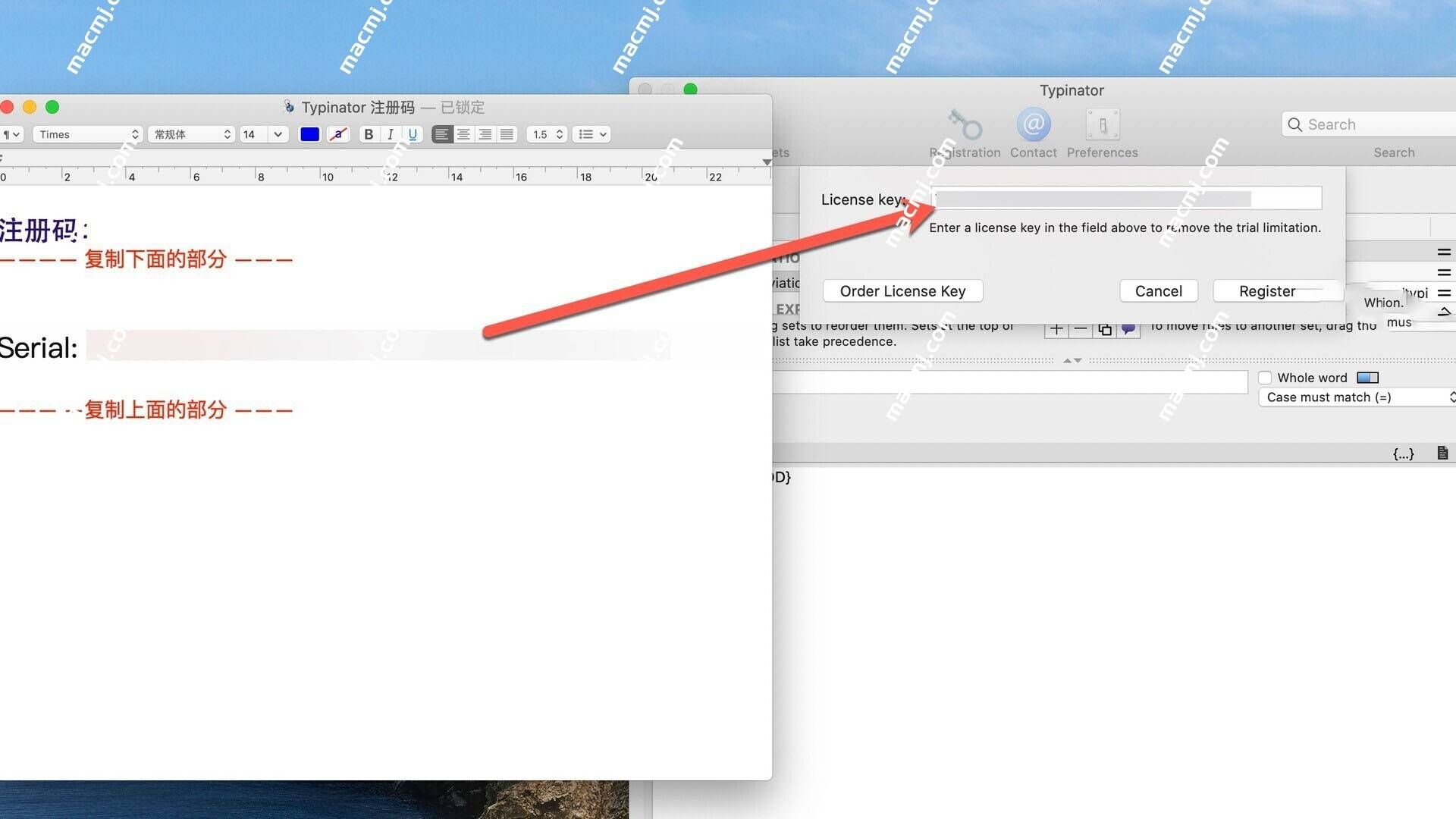Screen dimensions: 1456x819
Task: Click the search magnifier icon
Action: pyautogui.click(x=1295, y=124)
